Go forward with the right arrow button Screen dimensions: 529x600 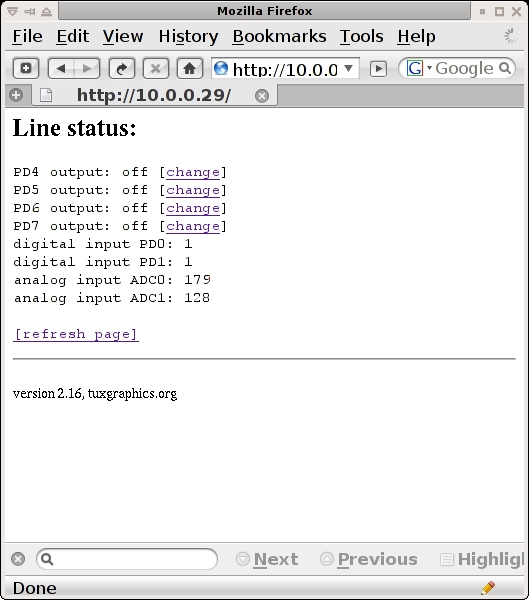[x=87, y=68]
